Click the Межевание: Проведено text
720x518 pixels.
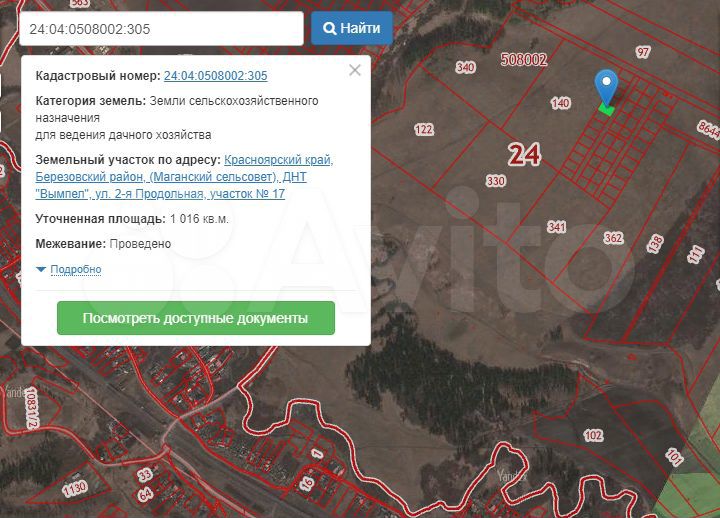(103, 244)
